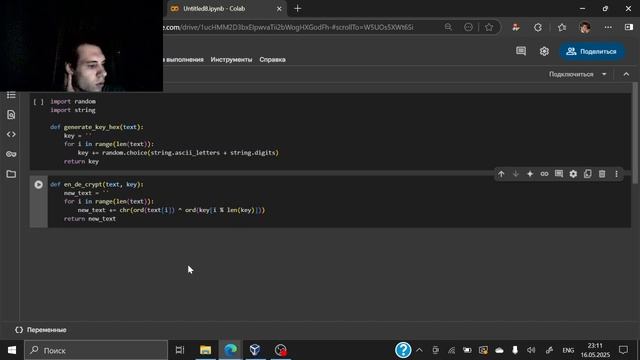The height and width of the screenshot is (360, 640).
Task: Open volume speaker tray icon
Action: (x=531, y=350)
